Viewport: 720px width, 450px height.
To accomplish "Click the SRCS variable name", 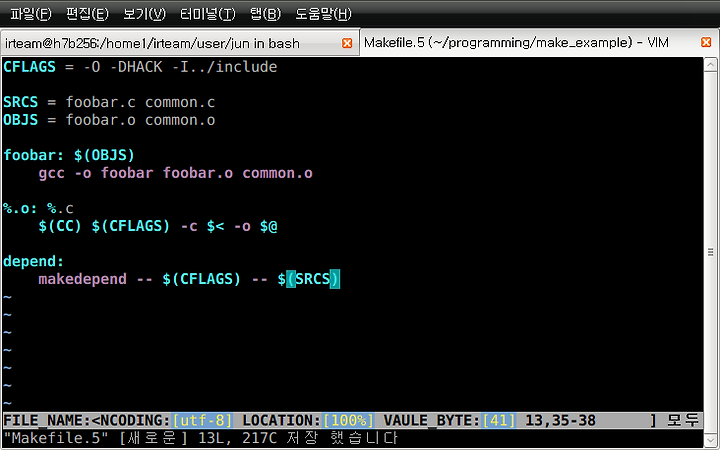I will [x=21, y=102].
